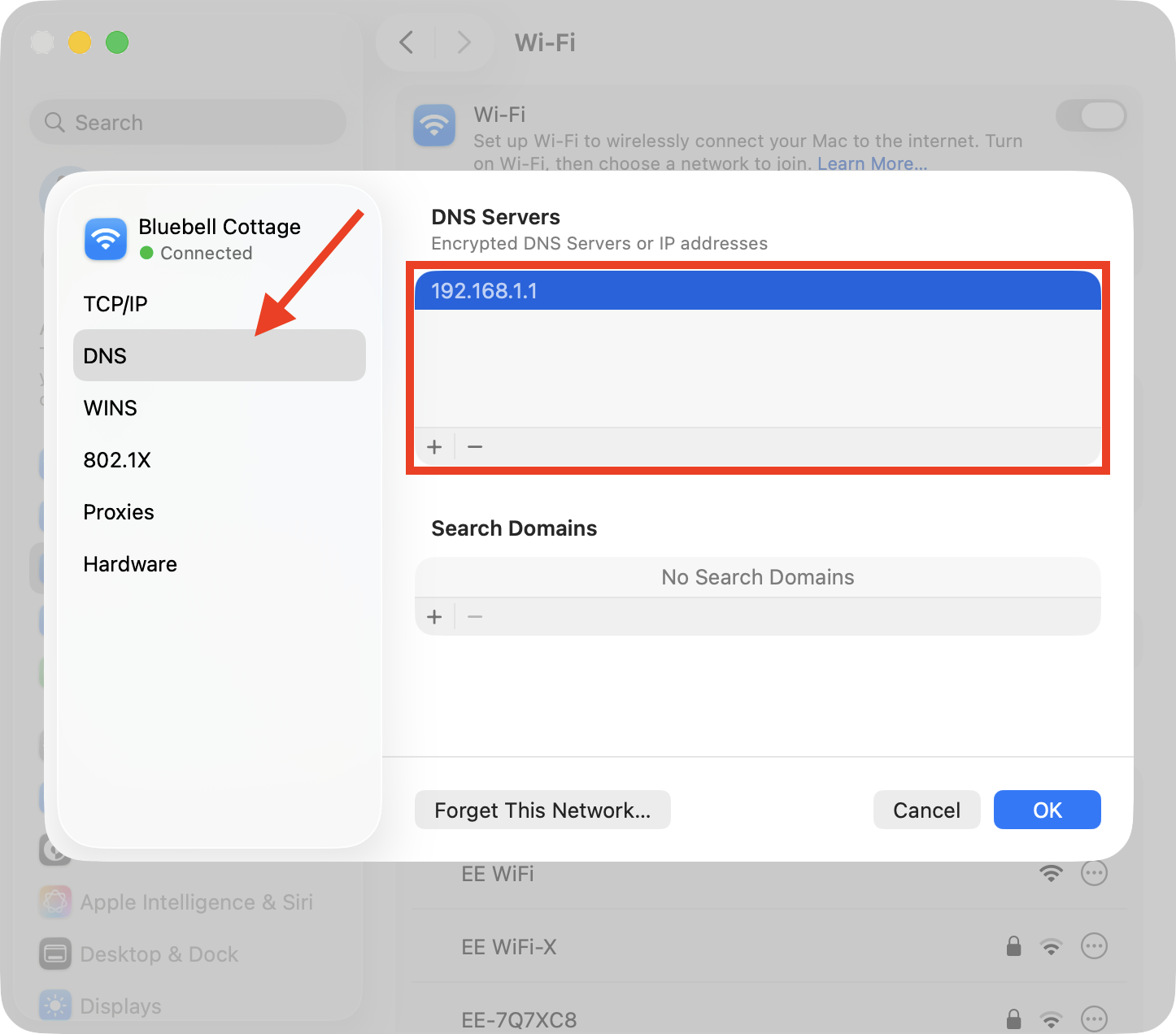The height and width of the screenshot is (1034, 1176).
Task: Turn on the Wi-Fi toggle switch
Action: tap(1090, 115)
